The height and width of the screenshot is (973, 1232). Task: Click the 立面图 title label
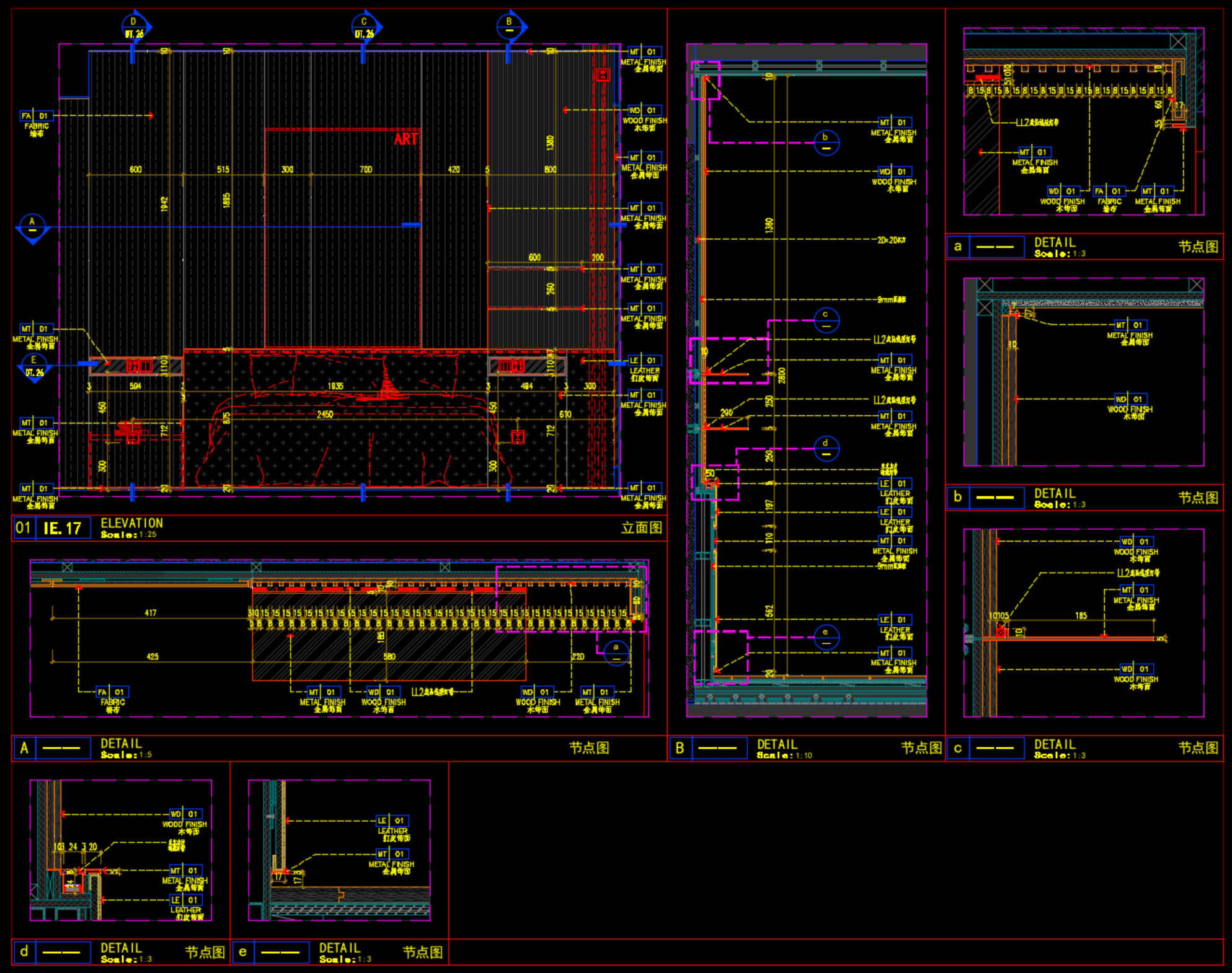tap(642, 528)
